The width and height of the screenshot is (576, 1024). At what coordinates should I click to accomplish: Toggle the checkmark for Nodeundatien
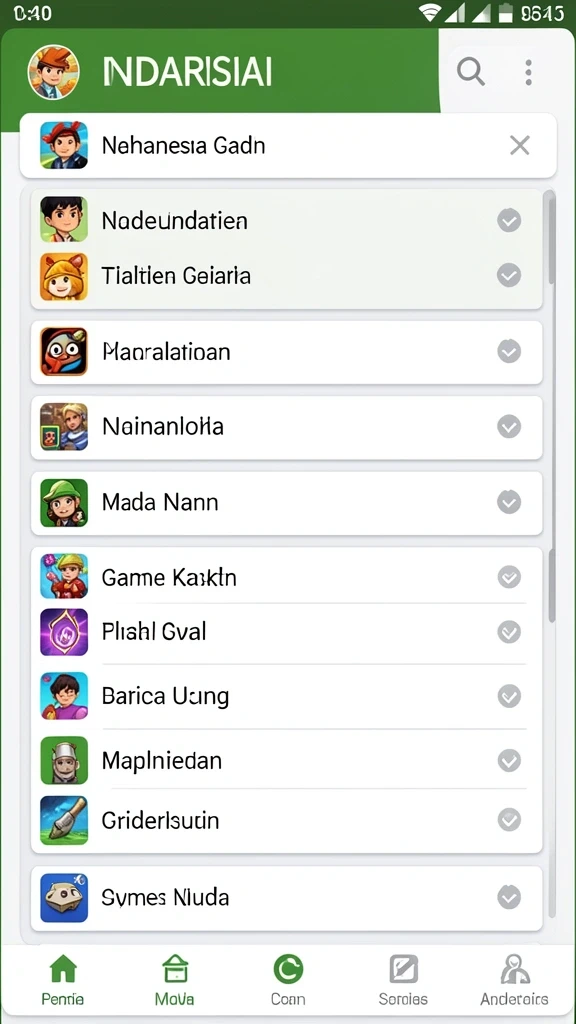pos(509,221)
